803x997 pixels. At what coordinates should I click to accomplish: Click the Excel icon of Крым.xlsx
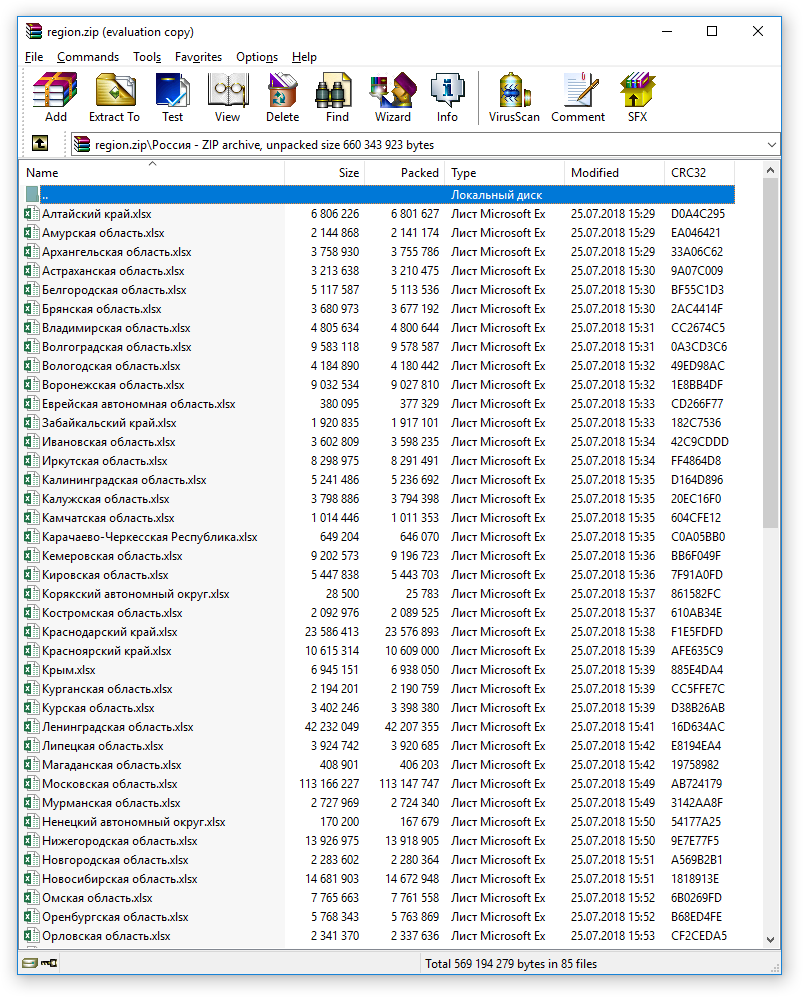[32, 670]
